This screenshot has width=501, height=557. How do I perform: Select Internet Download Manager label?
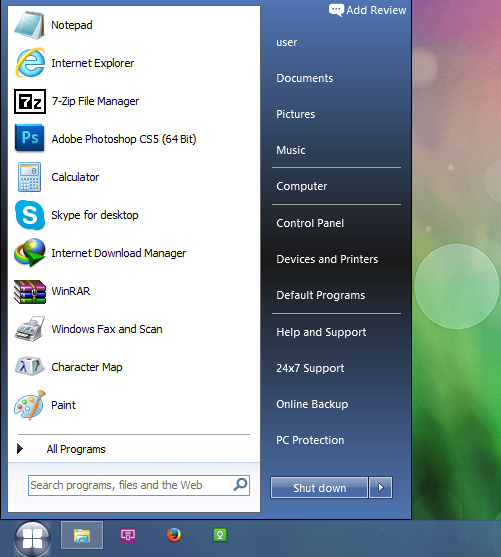pyautogui.click(x=119, y=253)
